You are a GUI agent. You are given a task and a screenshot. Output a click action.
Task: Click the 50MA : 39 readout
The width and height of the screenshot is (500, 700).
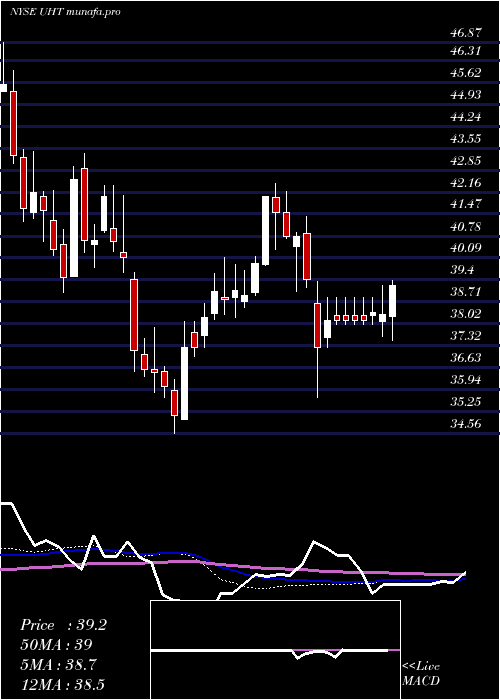(56, 645)
